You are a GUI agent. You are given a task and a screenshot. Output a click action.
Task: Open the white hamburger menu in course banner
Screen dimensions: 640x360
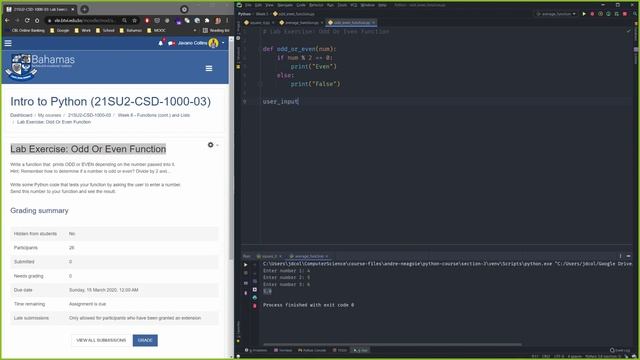pos(209,68)
